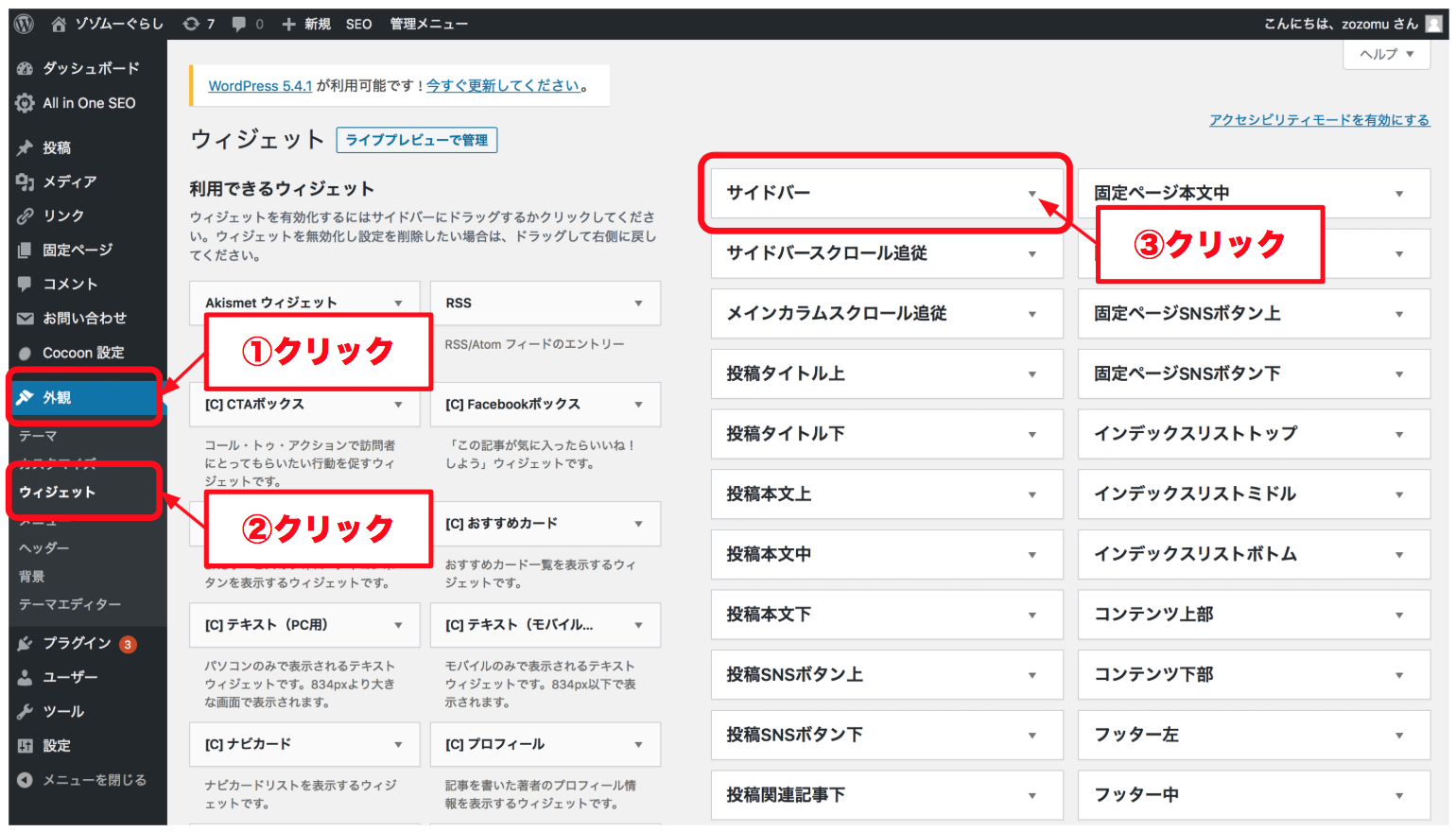The height and width of the screenshot is (832, 1456).
Task: Expand the フッター左 widget area
Action: [1398, 736]
